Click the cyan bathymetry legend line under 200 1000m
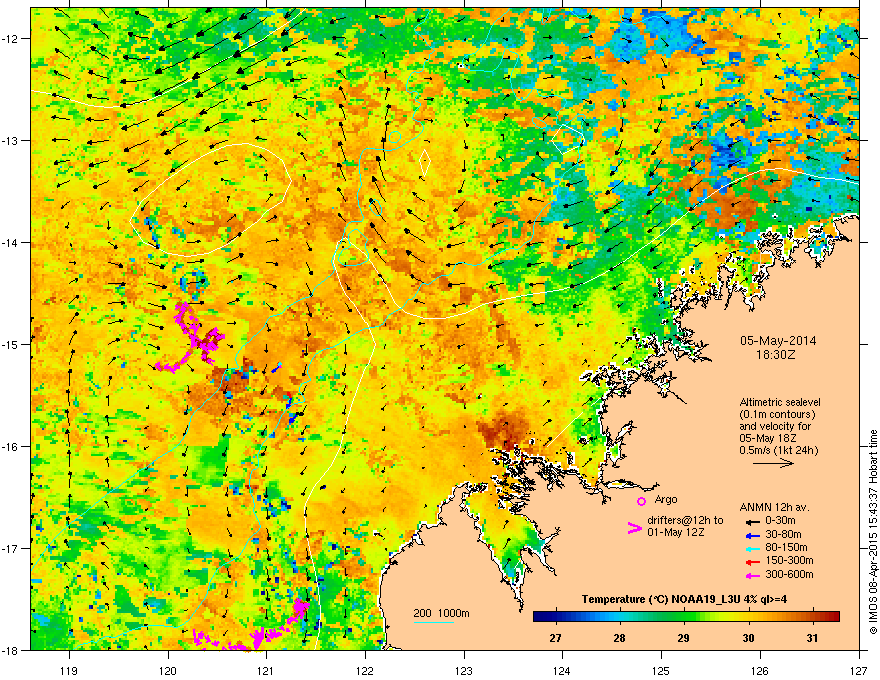 pyautogui.click(x=434, y=622)
